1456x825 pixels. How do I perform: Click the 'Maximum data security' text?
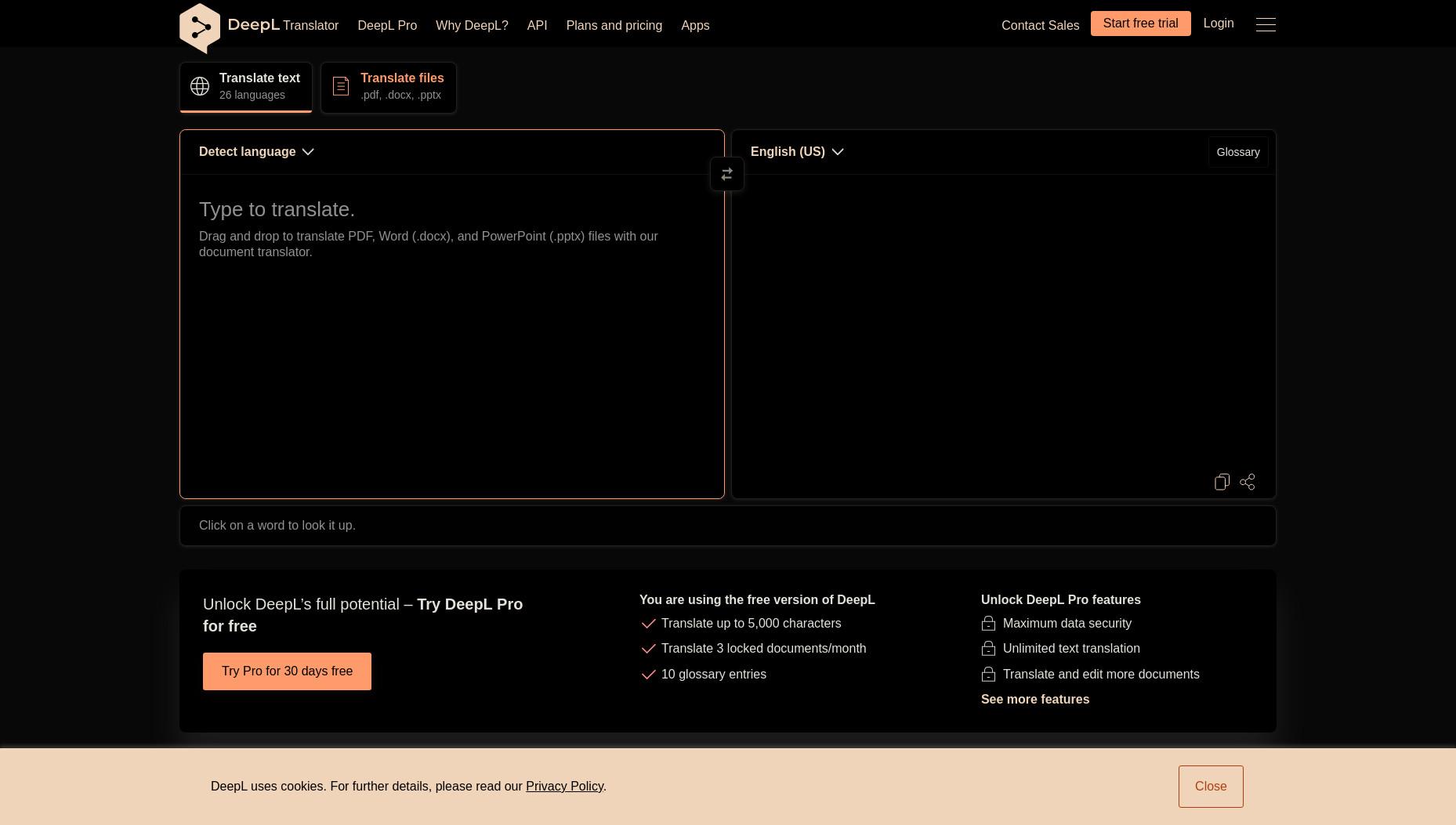[x=1067, y=624]
